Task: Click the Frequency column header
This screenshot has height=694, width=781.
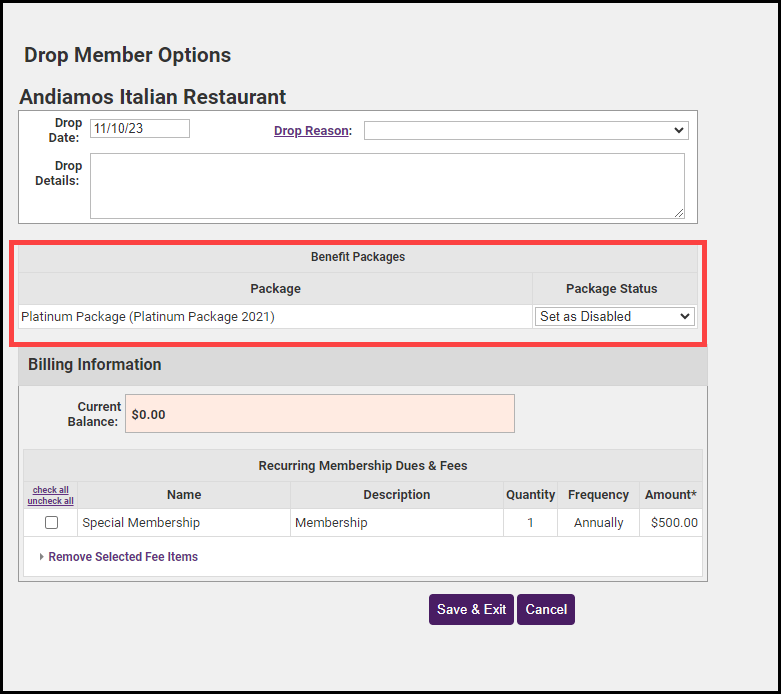Action: [598, 495]
